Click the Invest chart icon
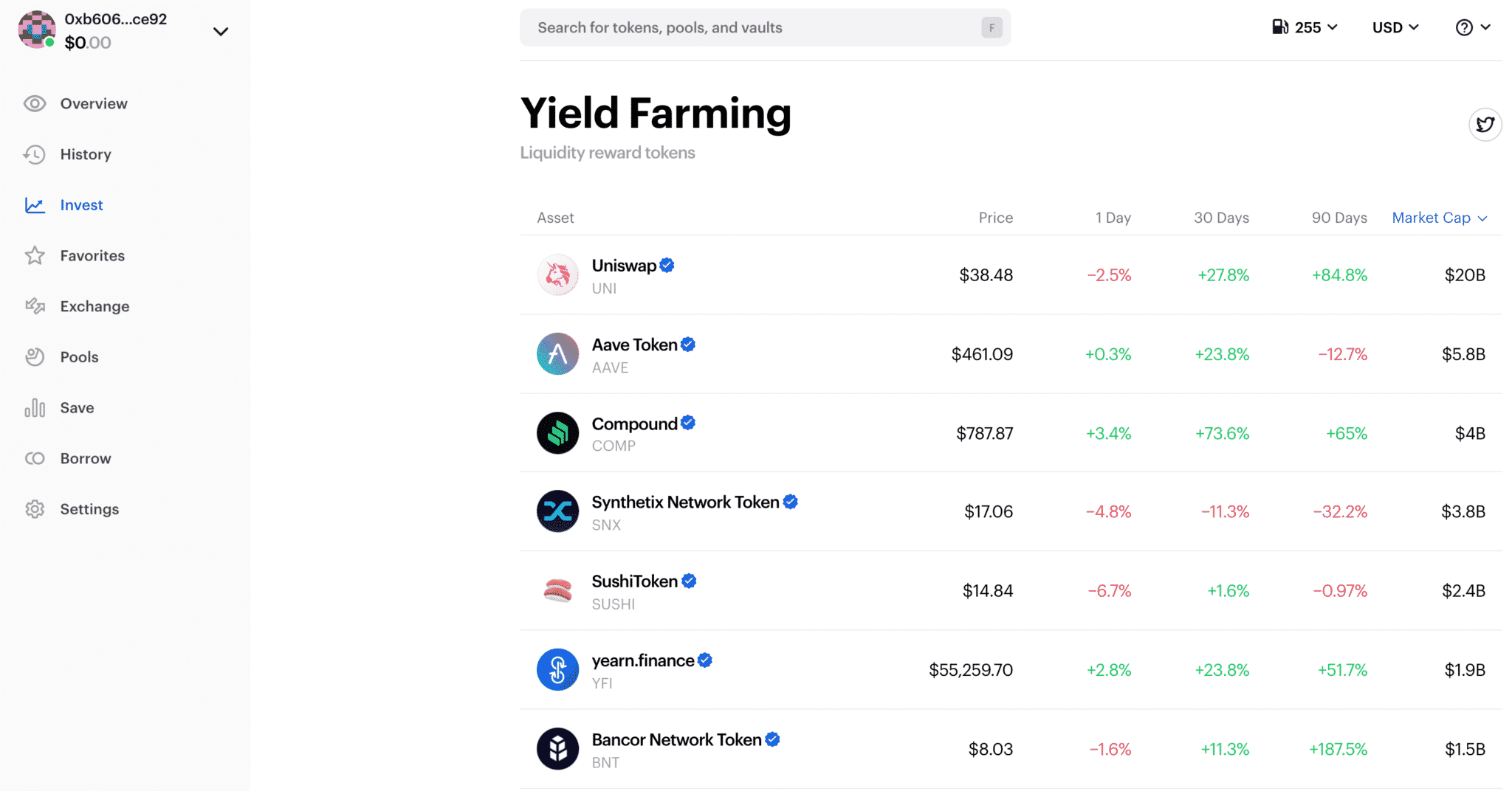1512x791 pixels. tap(35, 205)
